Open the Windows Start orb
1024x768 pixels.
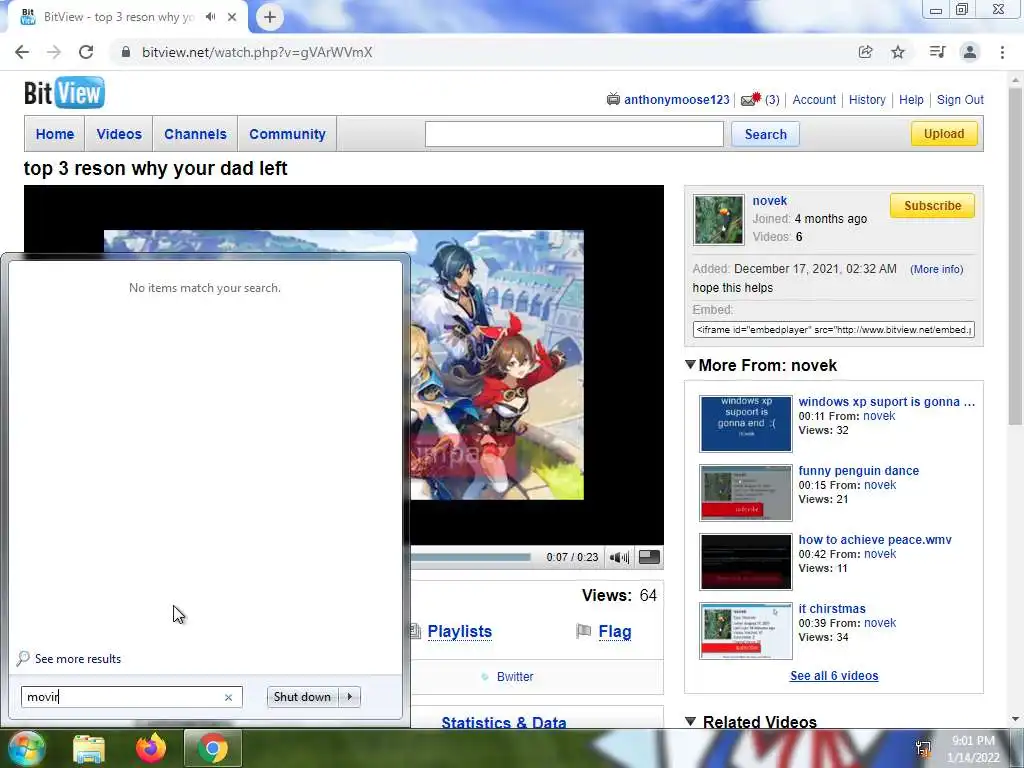pyautogui.click(x=26, y=748)
